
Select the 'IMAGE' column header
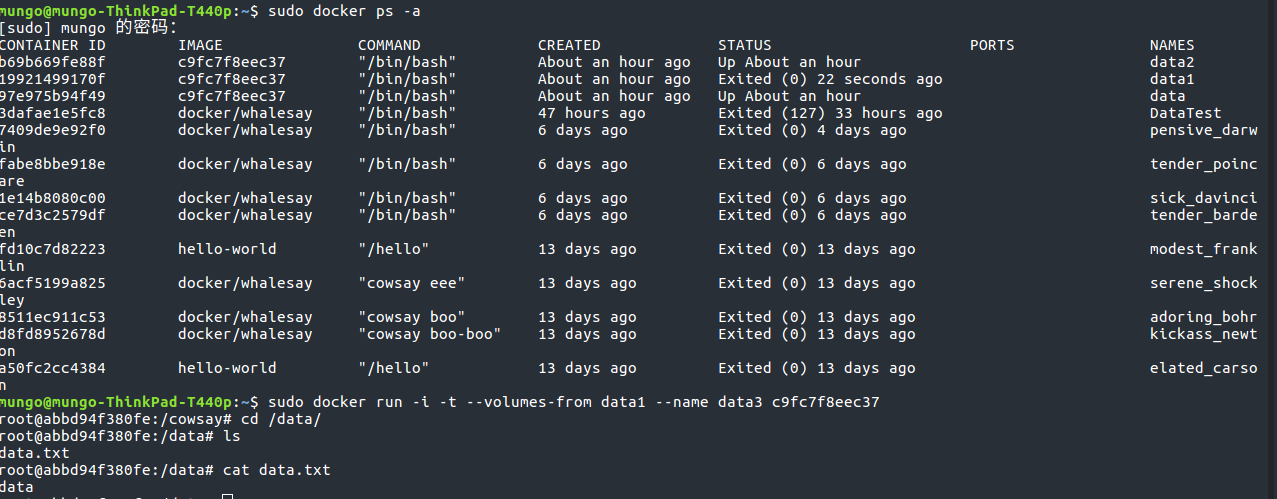[x=200, y=45]
